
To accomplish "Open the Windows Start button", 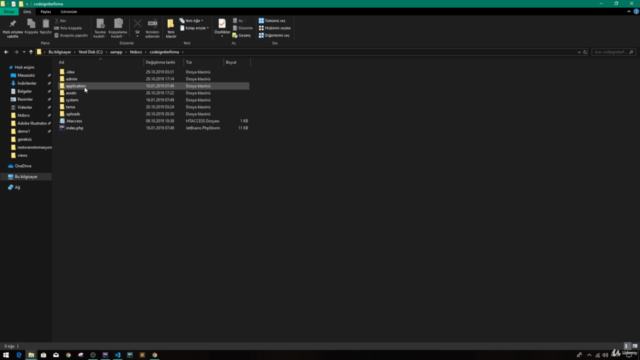I will tap(6, 355).
